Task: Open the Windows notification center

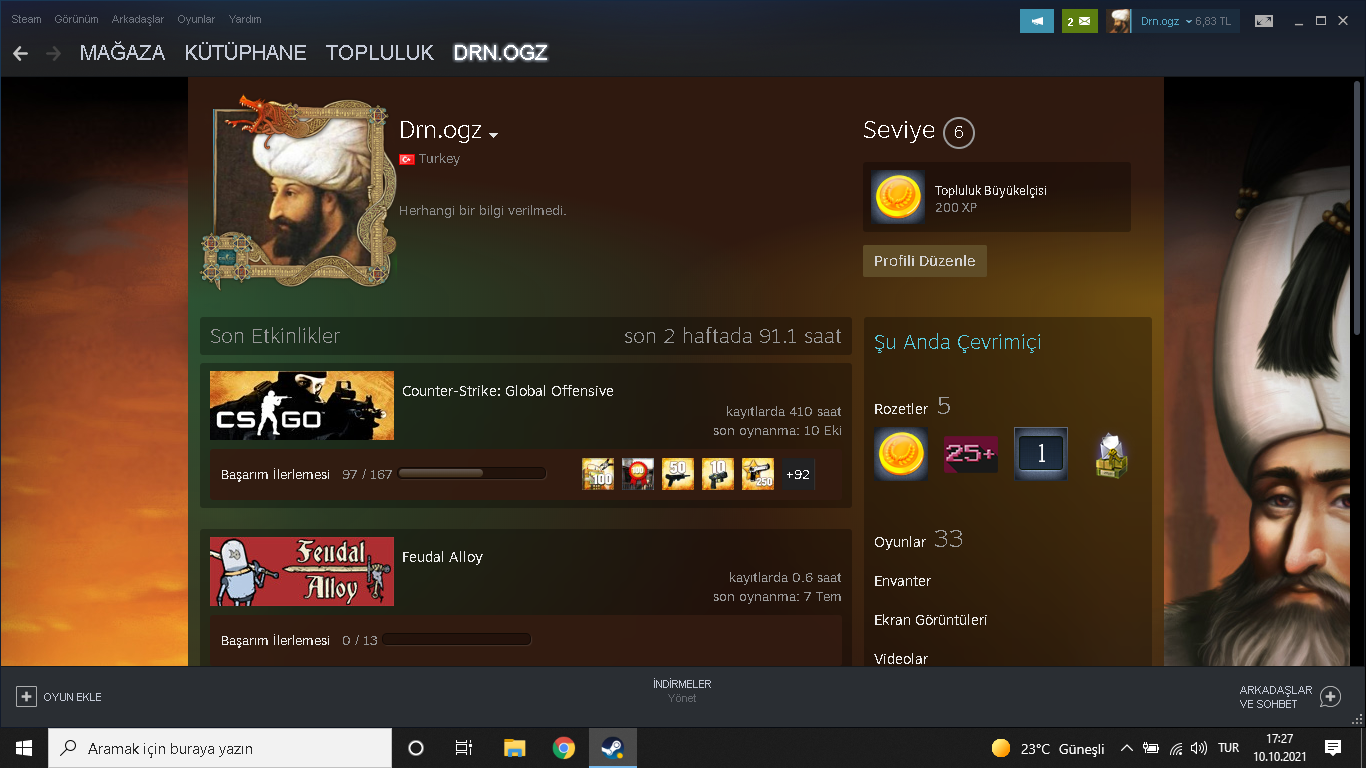Action: [x=1332, y=748]
